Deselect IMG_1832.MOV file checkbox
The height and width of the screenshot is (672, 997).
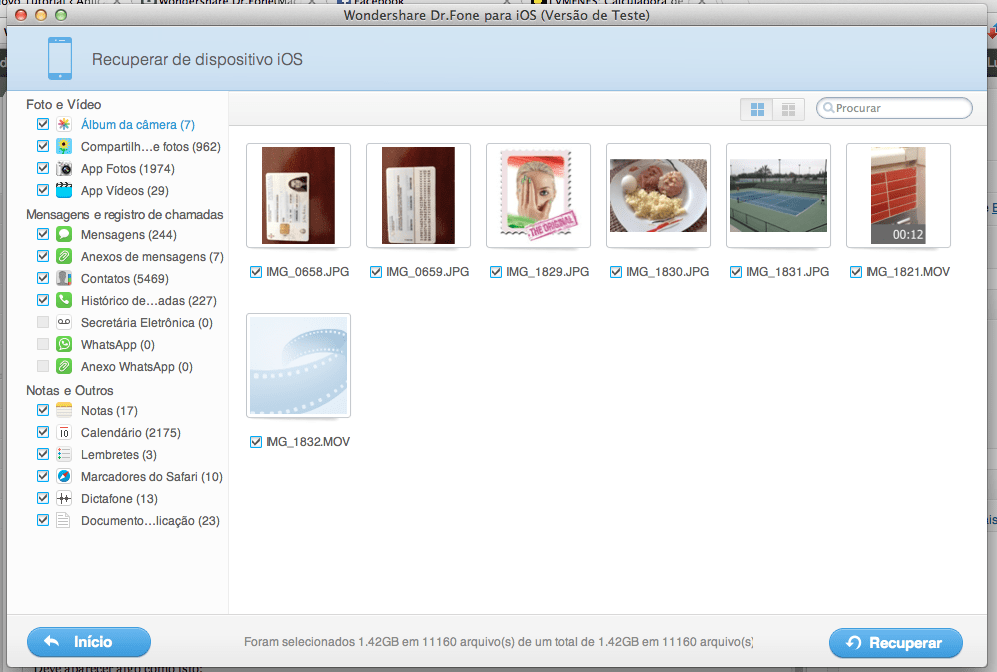256,442
